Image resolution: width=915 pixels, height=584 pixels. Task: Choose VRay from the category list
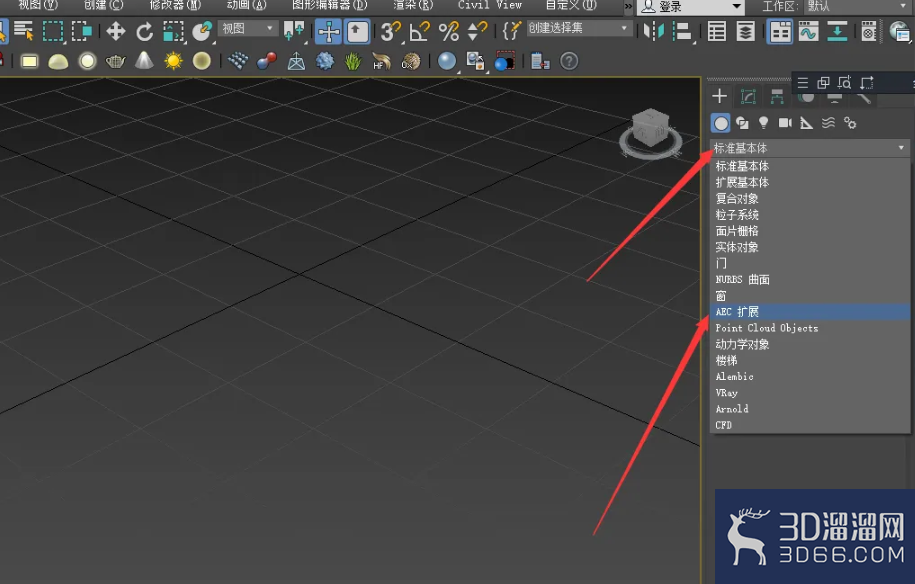(810, 393)
